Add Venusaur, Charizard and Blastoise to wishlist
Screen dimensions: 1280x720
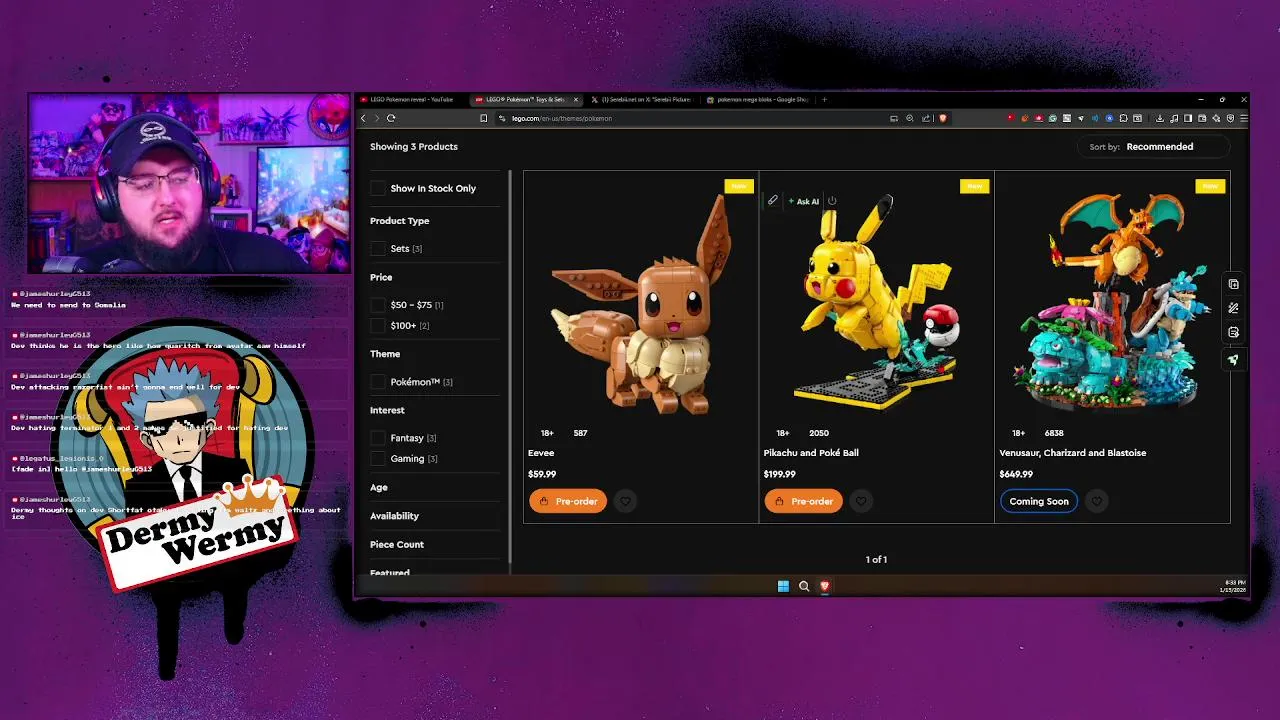click(x=1097, y=501)
